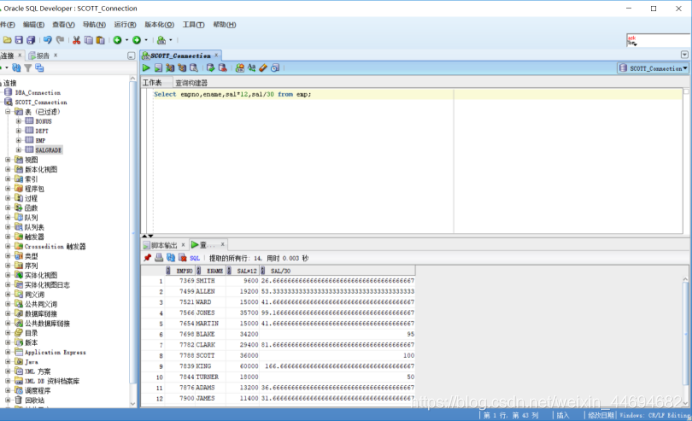Screen dimensions: 692x421
Task: Paste from clipboard icon
Action: pos(100,40)
